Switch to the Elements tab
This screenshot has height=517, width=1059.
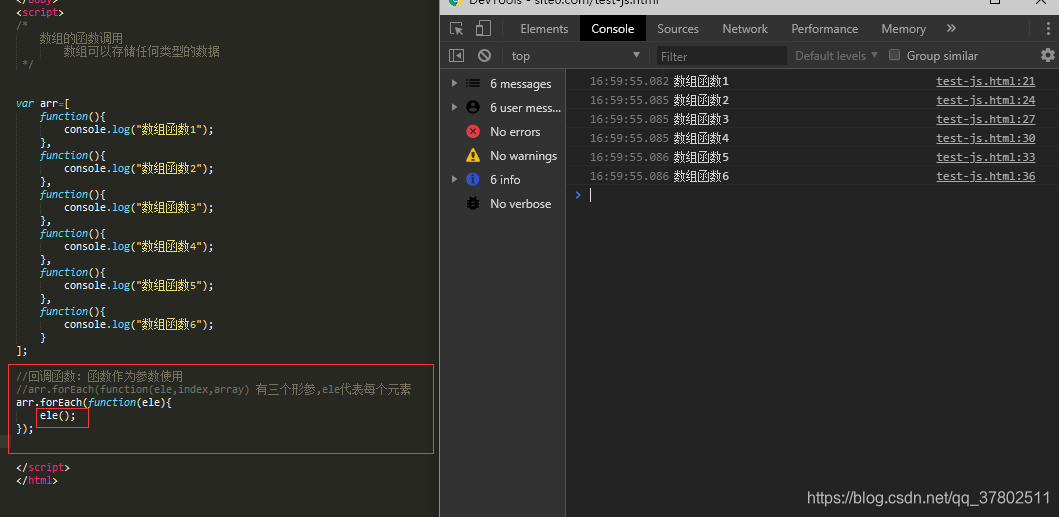544,28
